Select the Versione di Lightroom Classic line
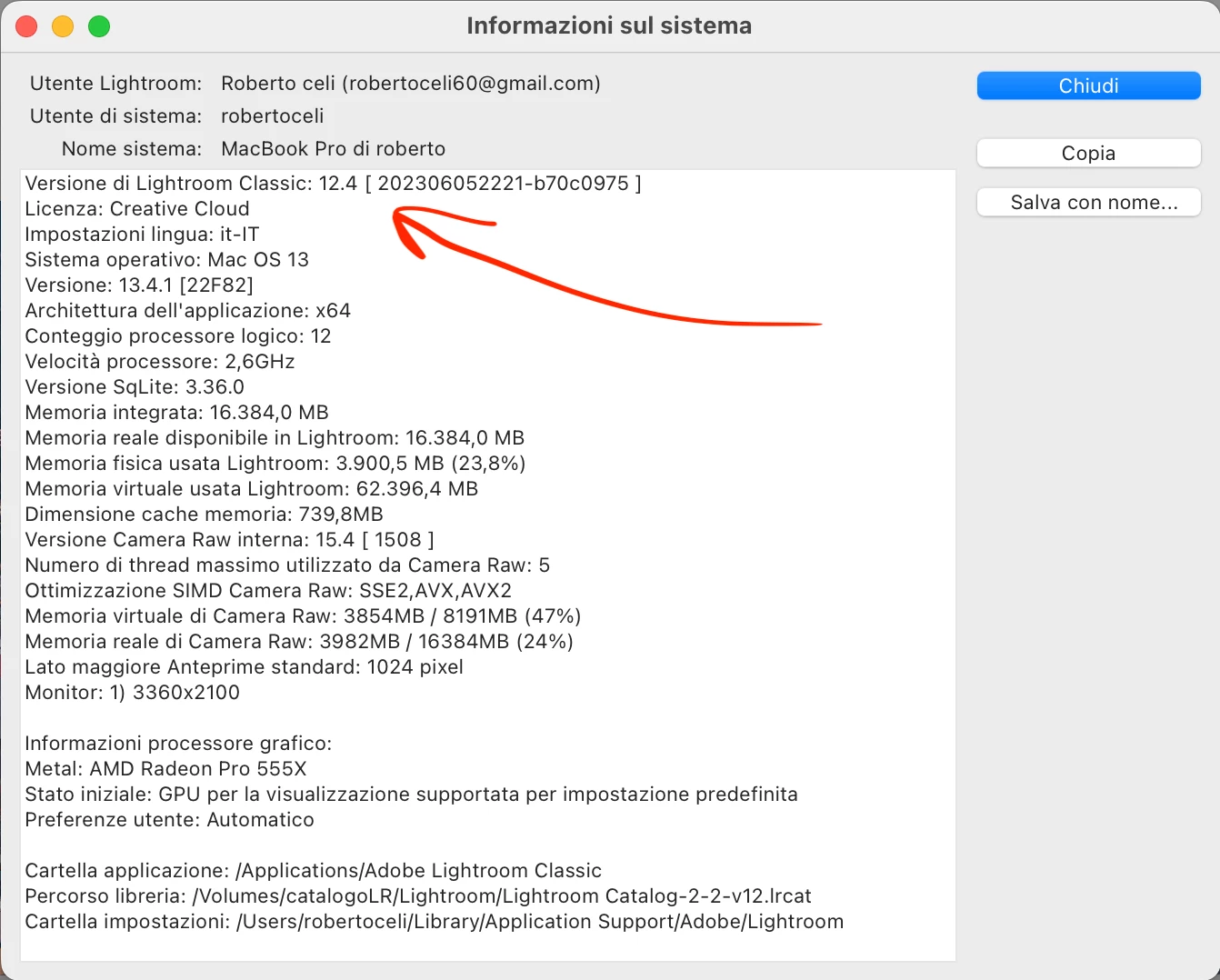1220x980 pixels. click(333, 184)
